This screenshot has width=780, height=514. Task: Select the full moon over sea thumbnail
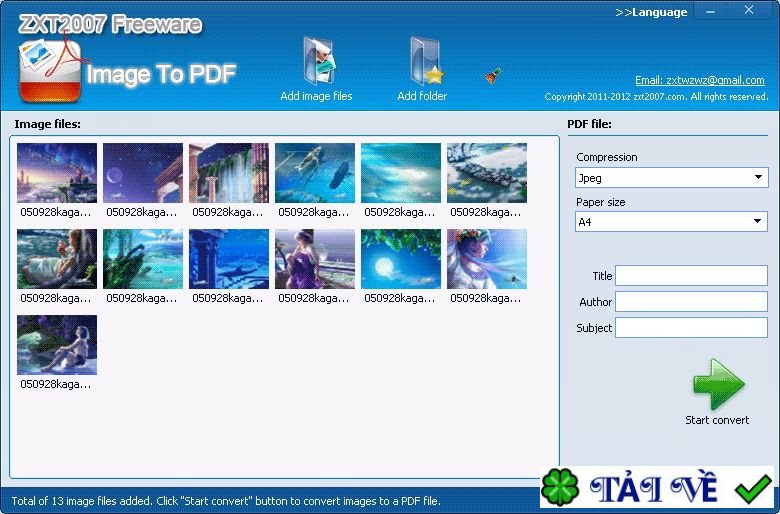coord(401,259)
